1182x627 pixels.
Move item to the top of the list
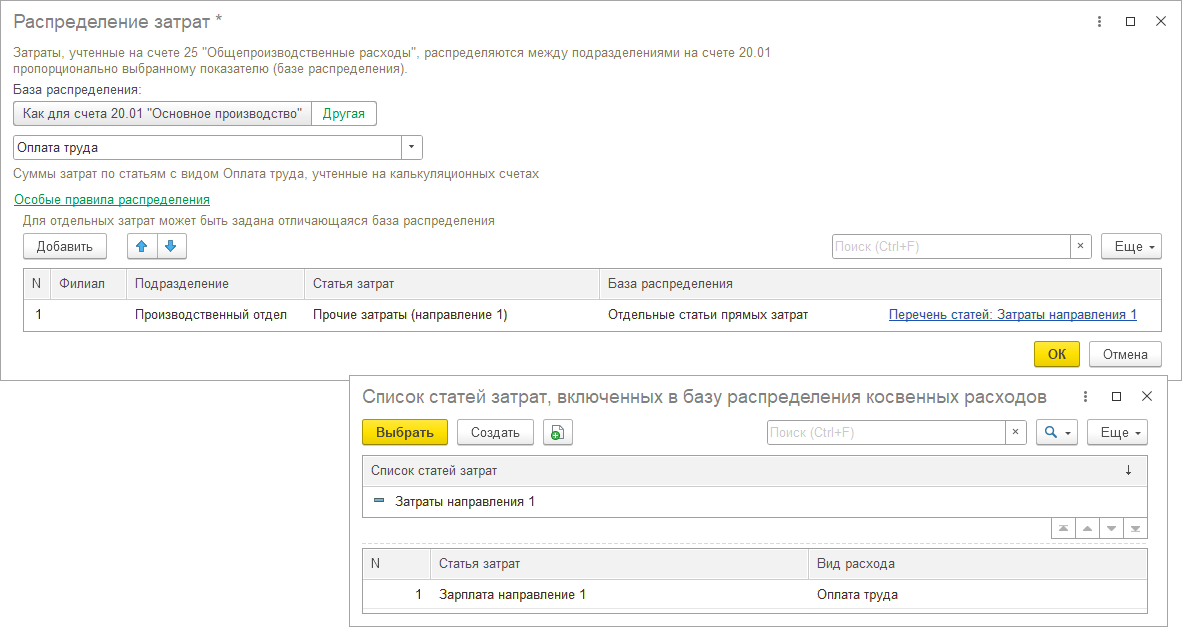pyautogui.click(x=1063, y=528)
